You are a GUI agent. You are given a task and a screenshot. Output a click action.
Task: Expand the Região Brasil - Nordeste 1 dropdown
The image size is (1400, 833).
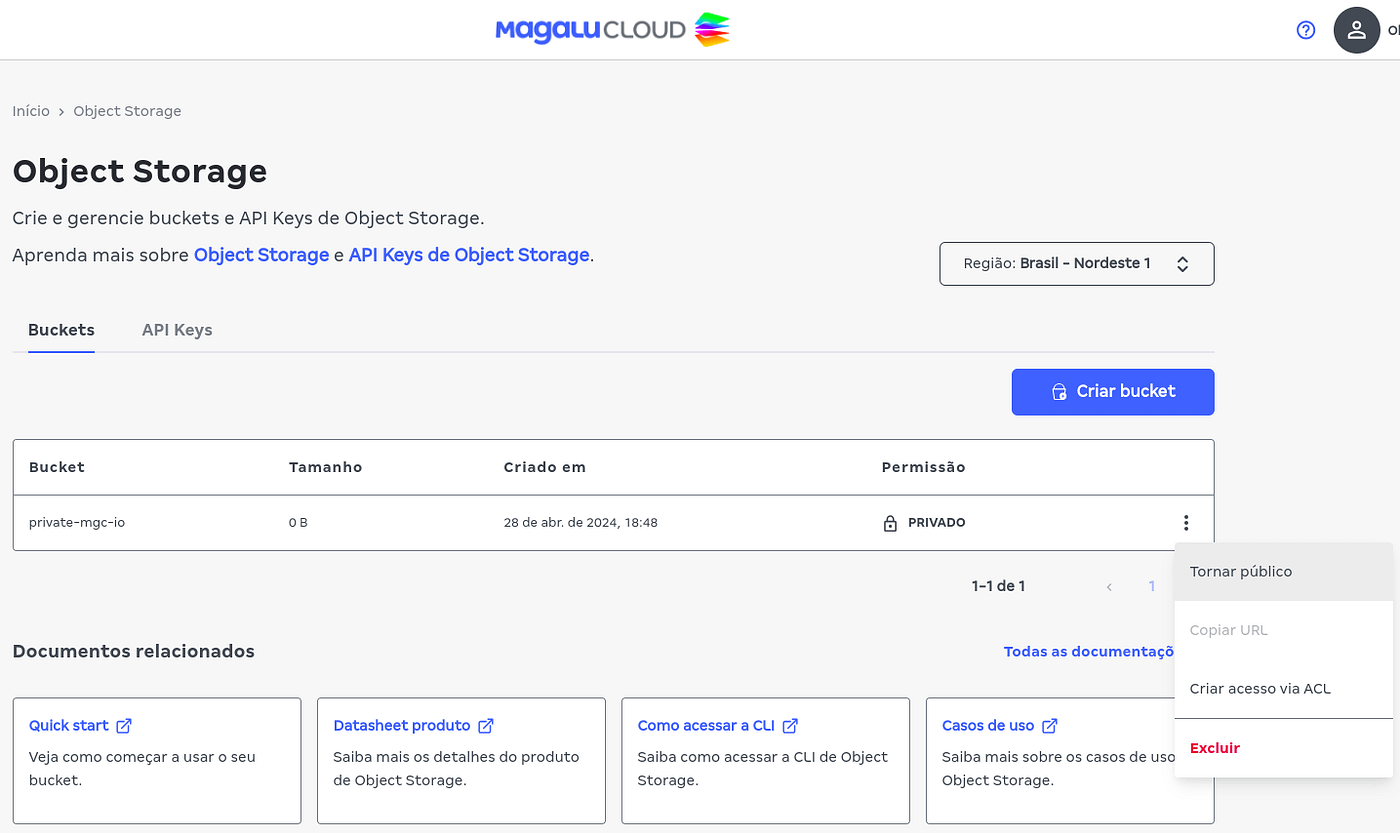pyautogui.click(x=1077, y=264)
